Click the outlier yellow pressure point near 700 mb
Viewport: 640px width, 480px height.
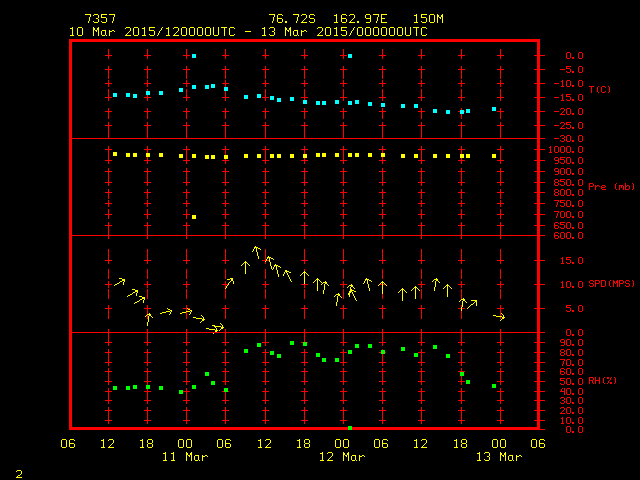click(x=194, y=217)
